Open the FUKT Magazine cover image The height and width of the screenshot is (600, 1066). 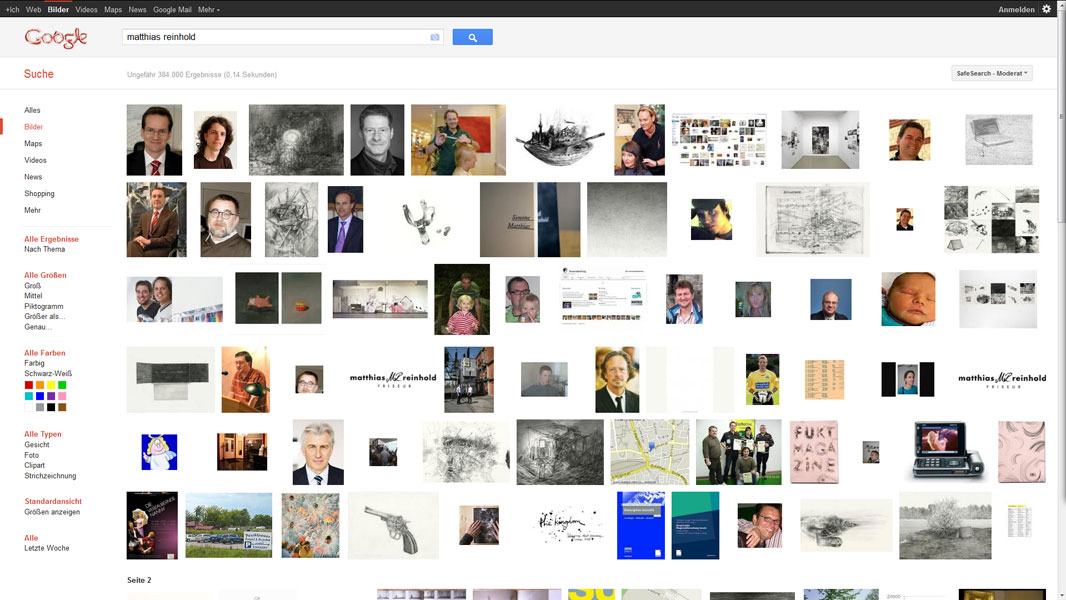tap(814, 451)
